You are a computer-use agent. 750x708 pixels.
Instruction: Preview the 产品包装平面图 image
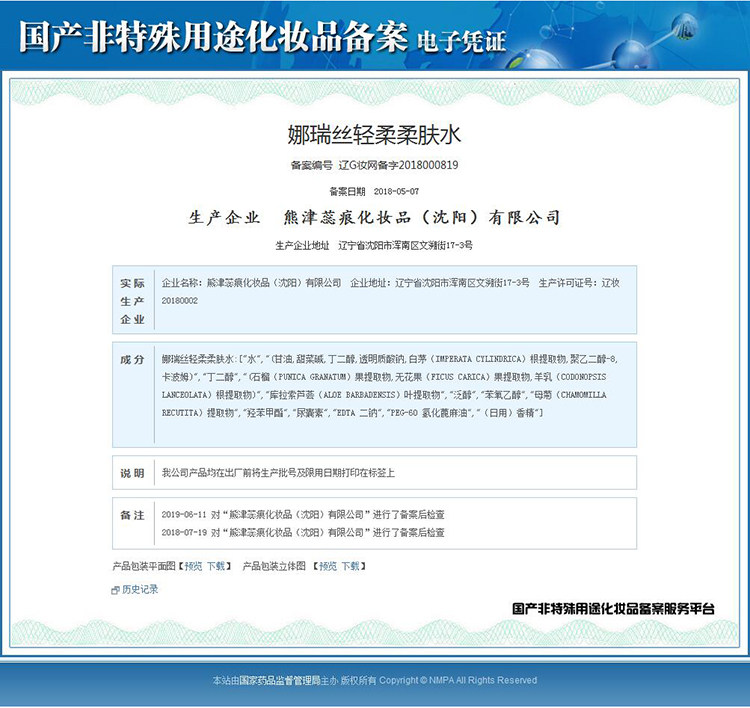[x=193, y=566]
